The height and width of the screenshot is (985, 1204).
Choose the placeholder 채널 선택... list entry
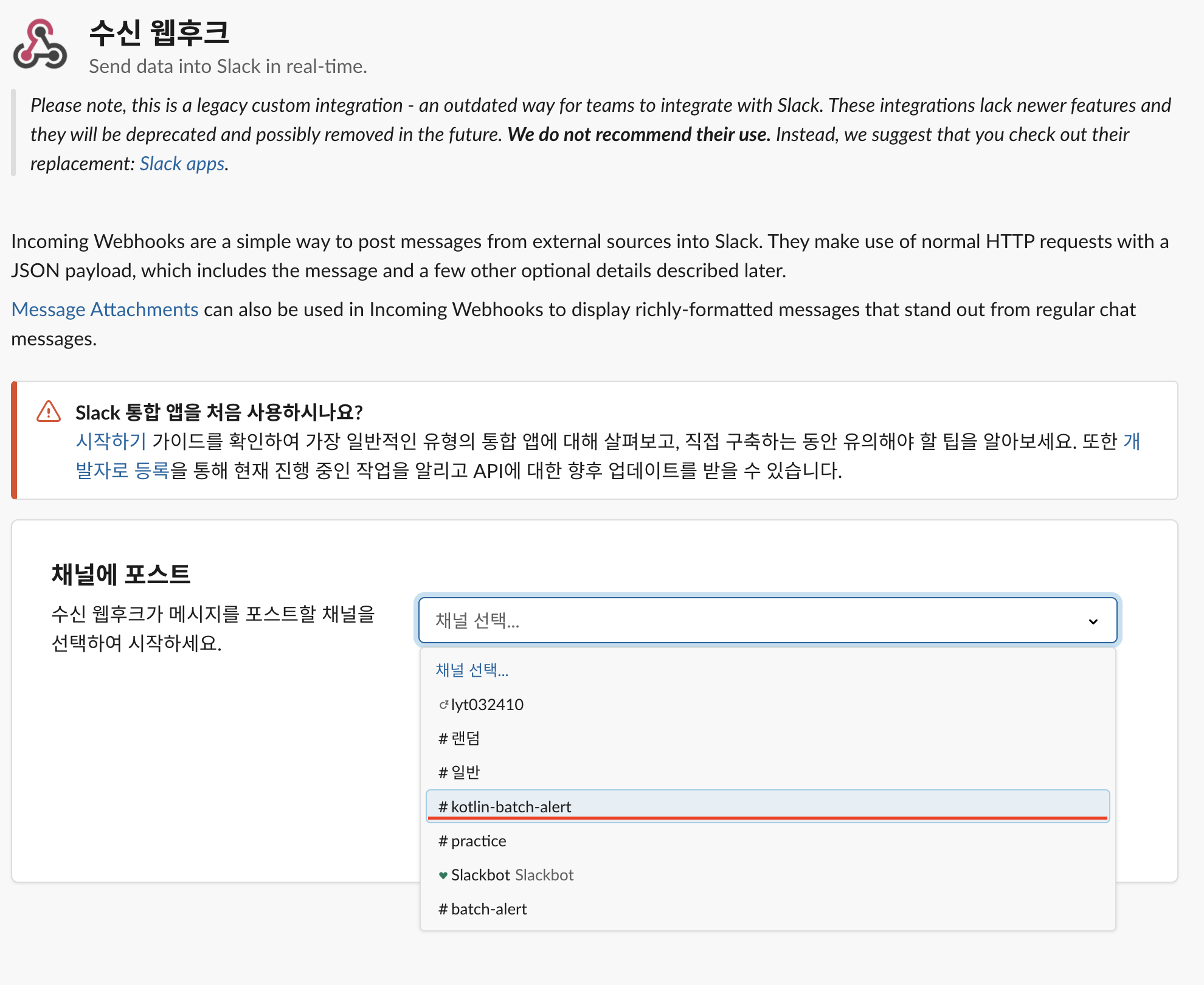click(472, 670)
